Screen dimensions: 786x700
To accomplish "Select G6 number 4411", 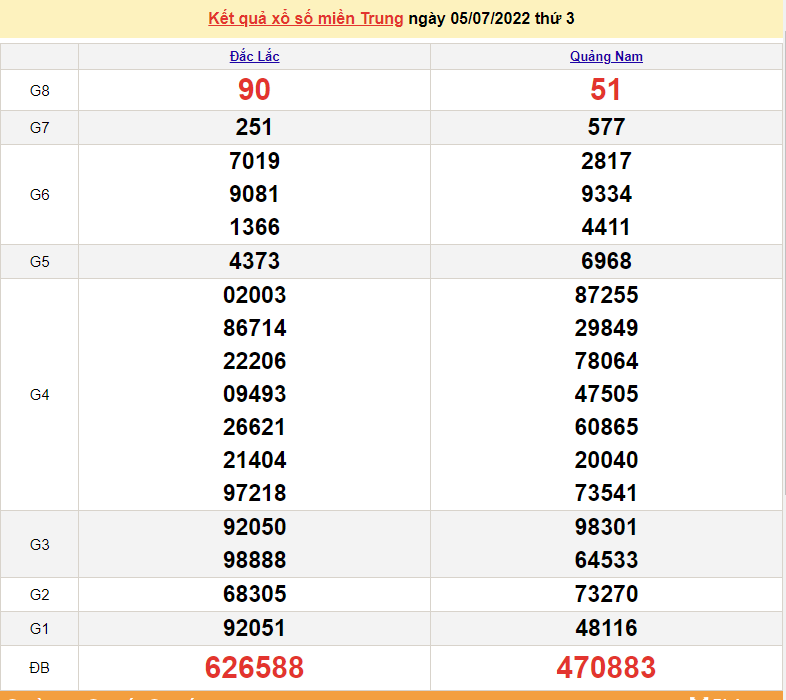I will (606, 227).
